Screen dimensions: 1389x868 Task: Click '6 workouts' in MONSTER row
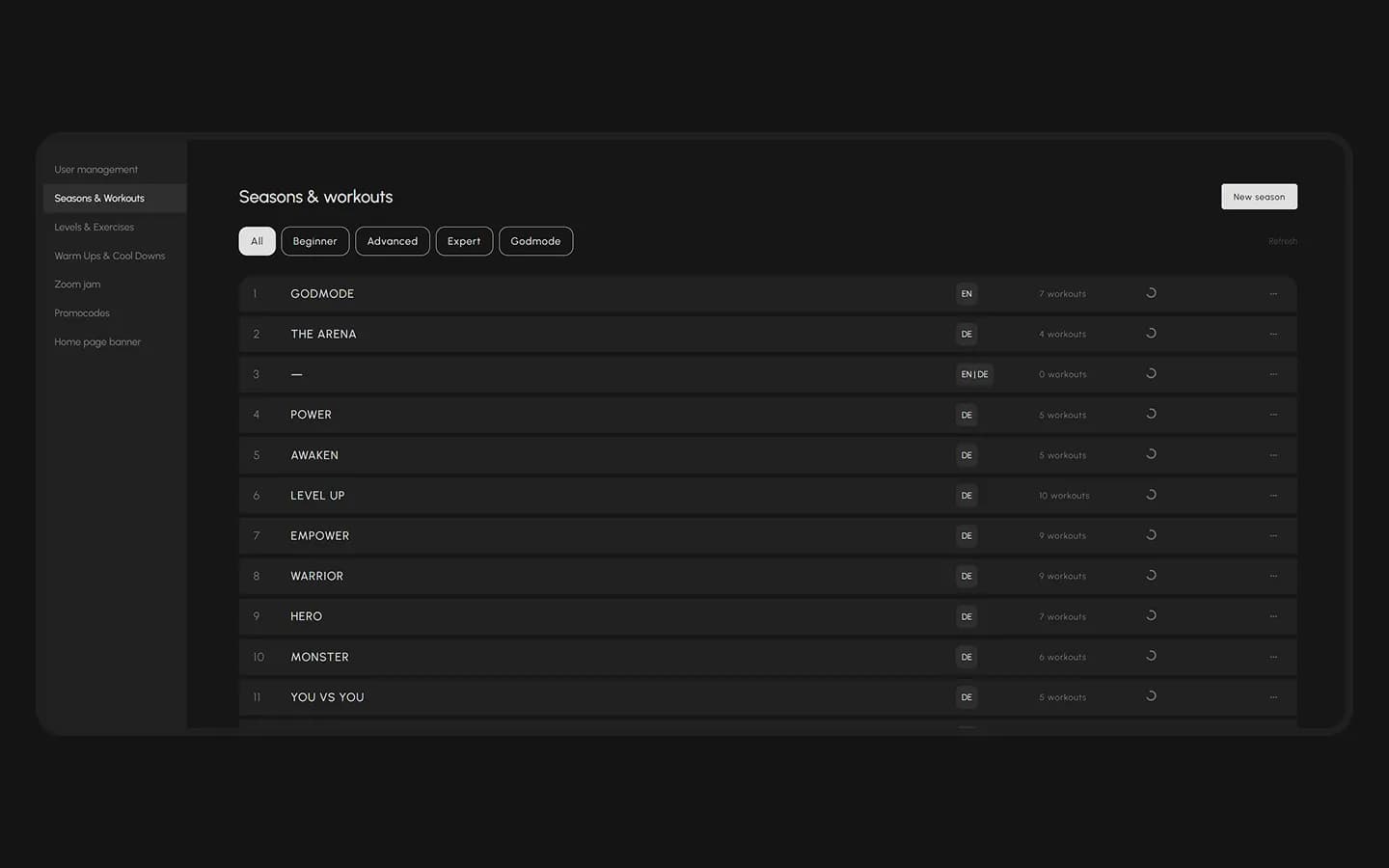coord(1063,657)
